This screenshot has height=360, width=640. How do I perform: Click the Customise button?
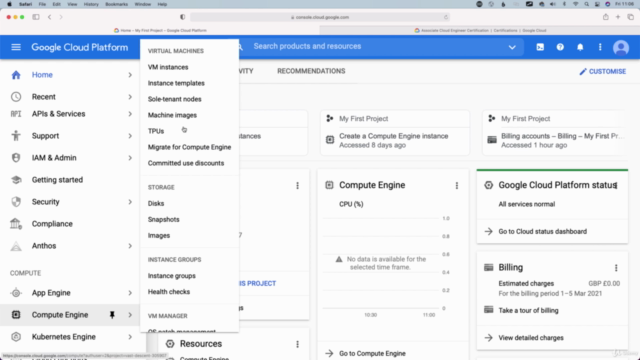point(602,71)
